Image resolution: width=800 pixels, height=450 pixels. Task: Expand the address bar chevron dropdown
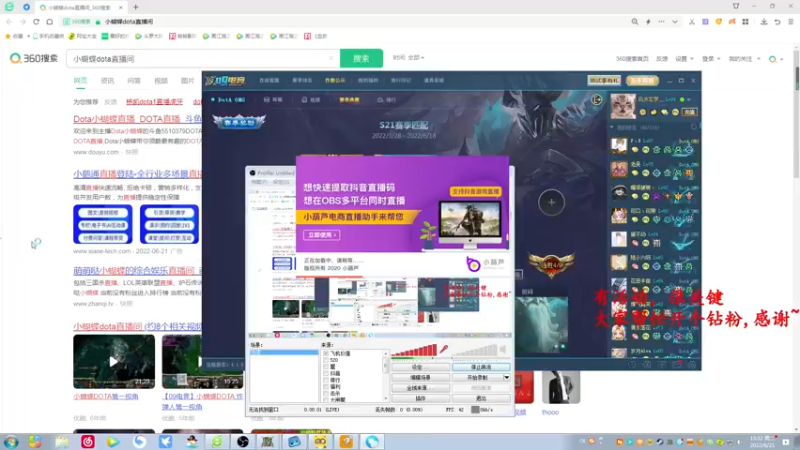tap(675, 22)
